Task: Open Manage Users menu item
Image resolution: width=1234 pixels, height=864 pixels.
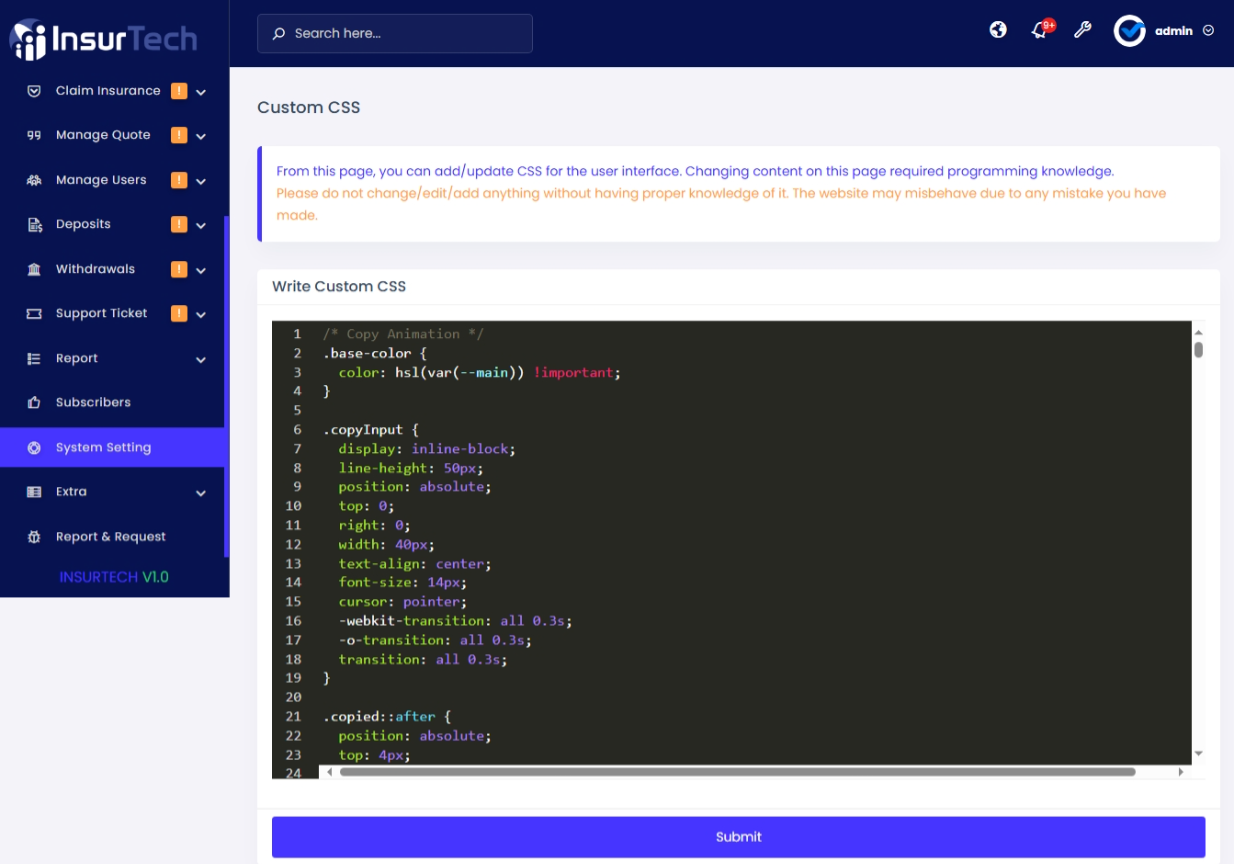Action: click(112, 180)
